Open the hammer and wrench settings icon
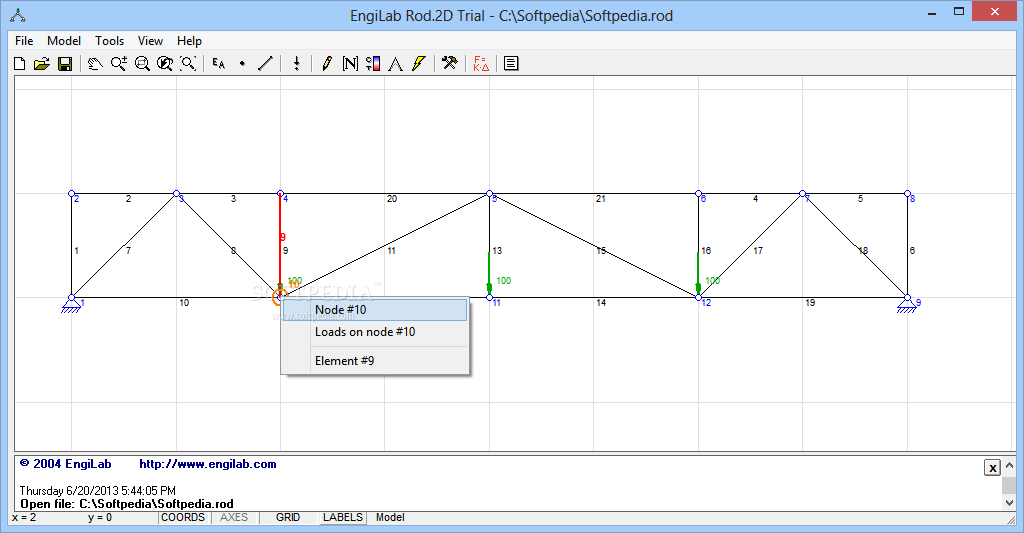 point(449,63)
